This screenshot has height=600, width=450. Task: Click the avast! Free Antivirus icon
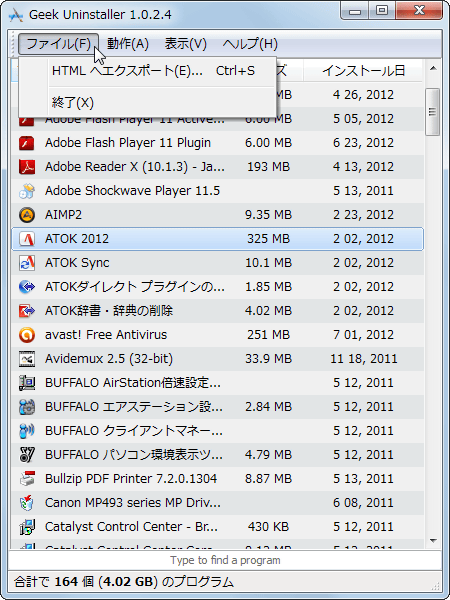click(x=27, y=335)
